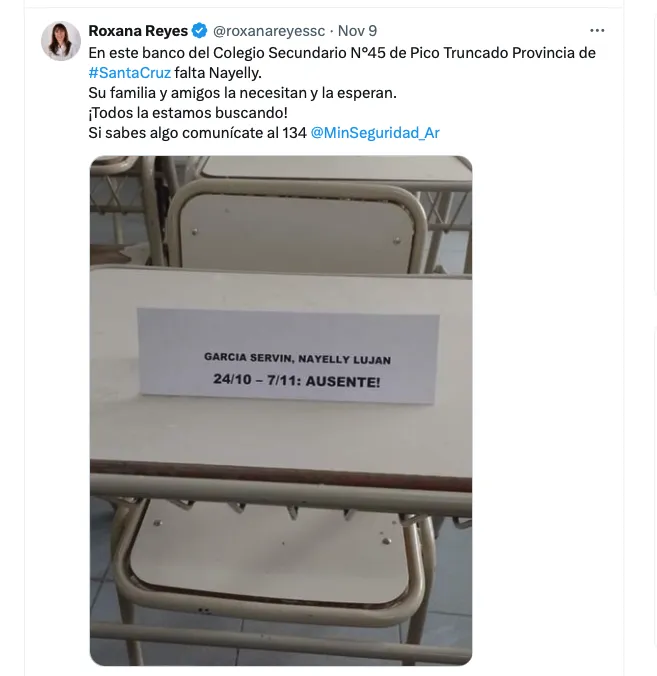Click the @roxanareyessc handle
Screen dimensions: 657x676
(269, 31)
